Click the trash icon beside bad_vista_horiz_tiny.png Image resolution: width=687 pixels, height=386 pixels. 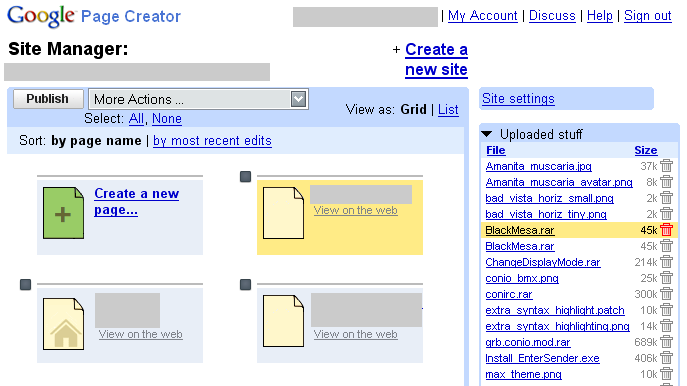(x=666, y=214)
